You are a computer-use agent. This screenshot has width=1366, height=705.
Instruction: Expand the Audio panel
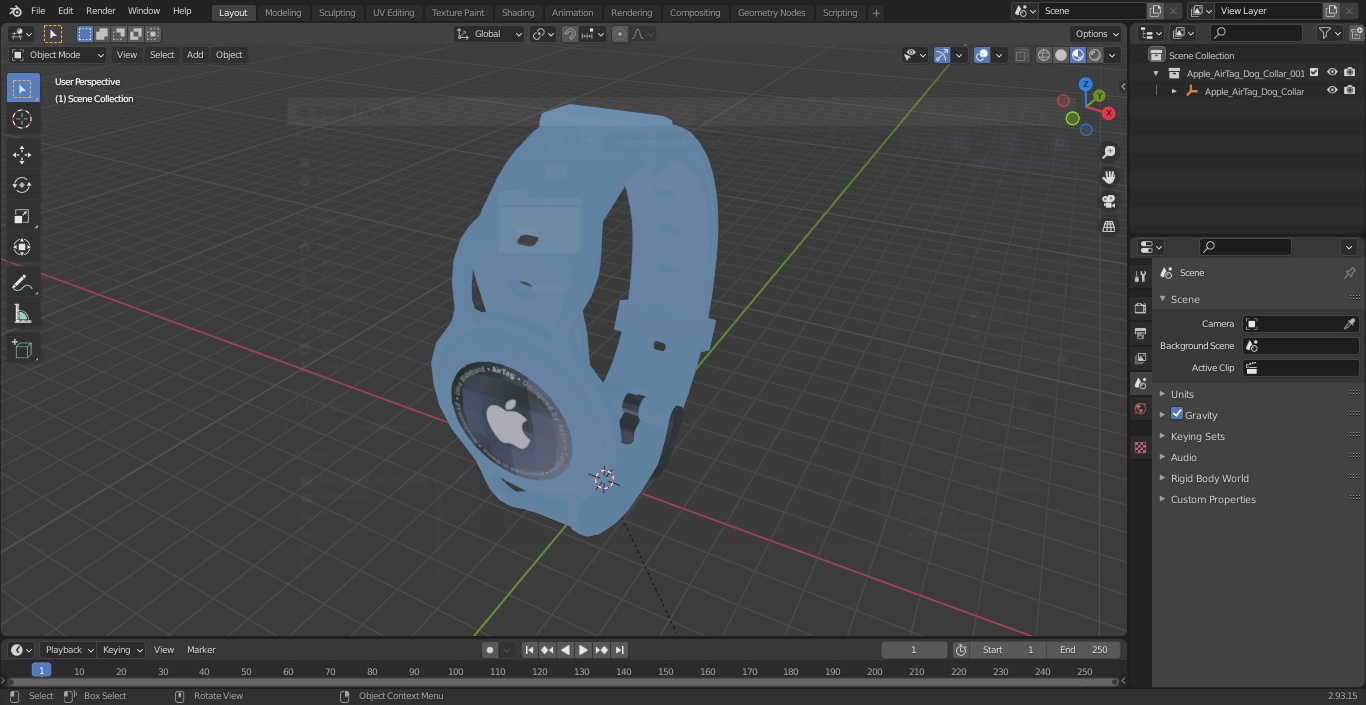point(1183,457)
